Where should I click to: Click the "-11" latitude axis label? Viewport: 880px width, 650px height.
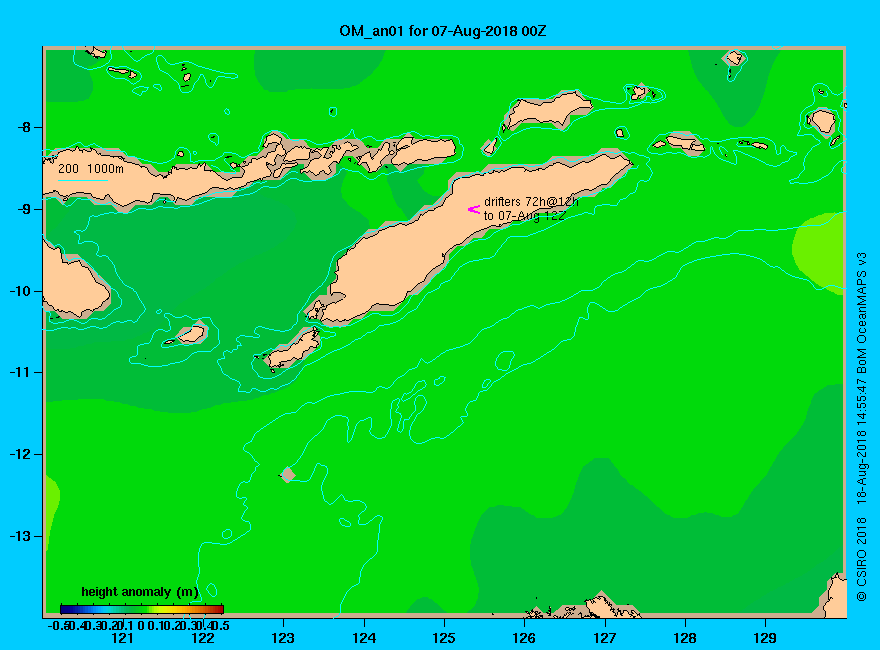[x=20, y=373]
